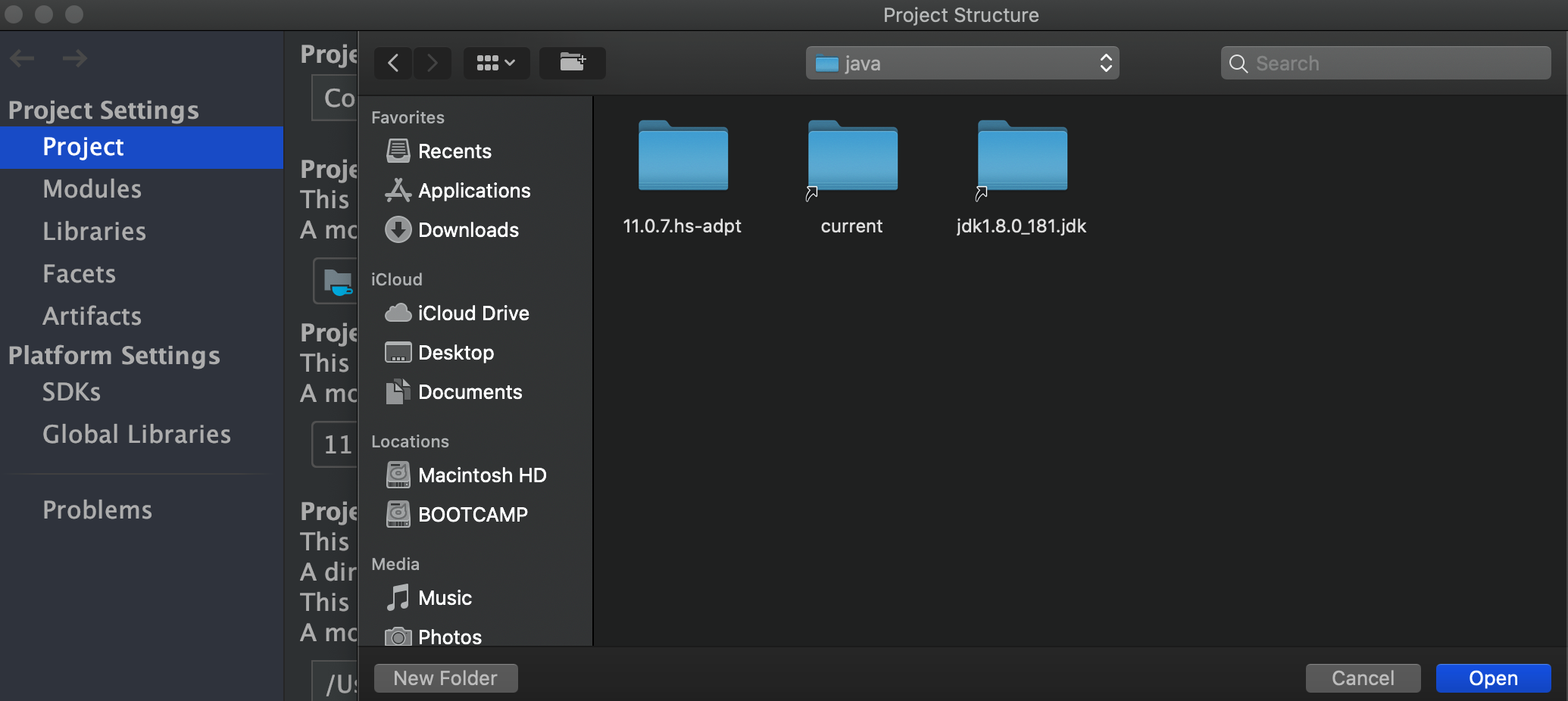Navigate back using the back arrow
This screenshot has height=701, width=1568.
coord(392,63)
